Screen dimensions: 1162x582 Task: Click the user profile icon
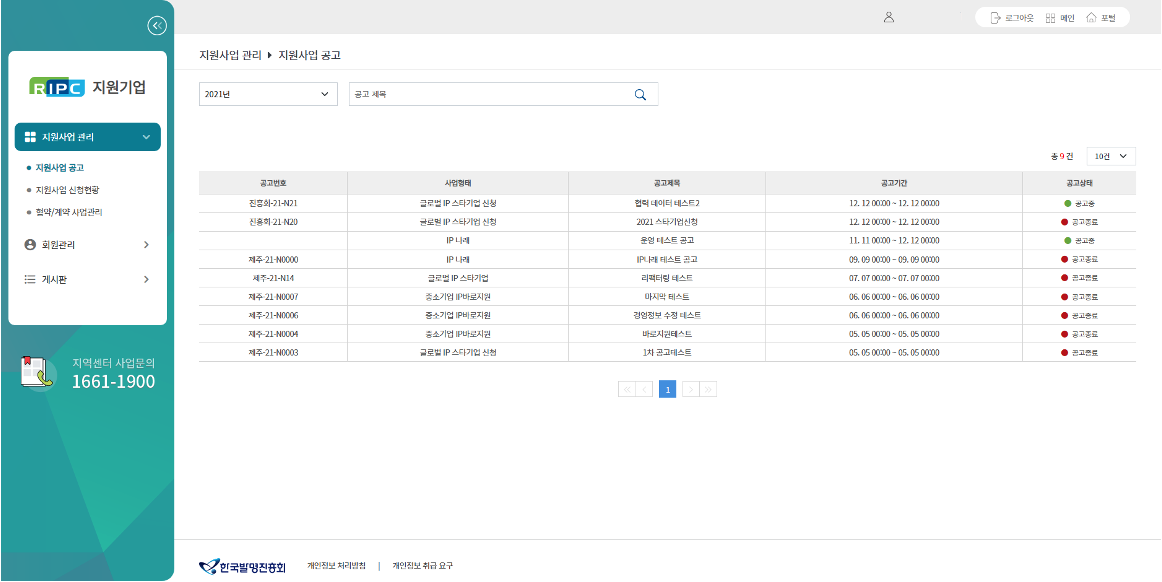(889, 17)
